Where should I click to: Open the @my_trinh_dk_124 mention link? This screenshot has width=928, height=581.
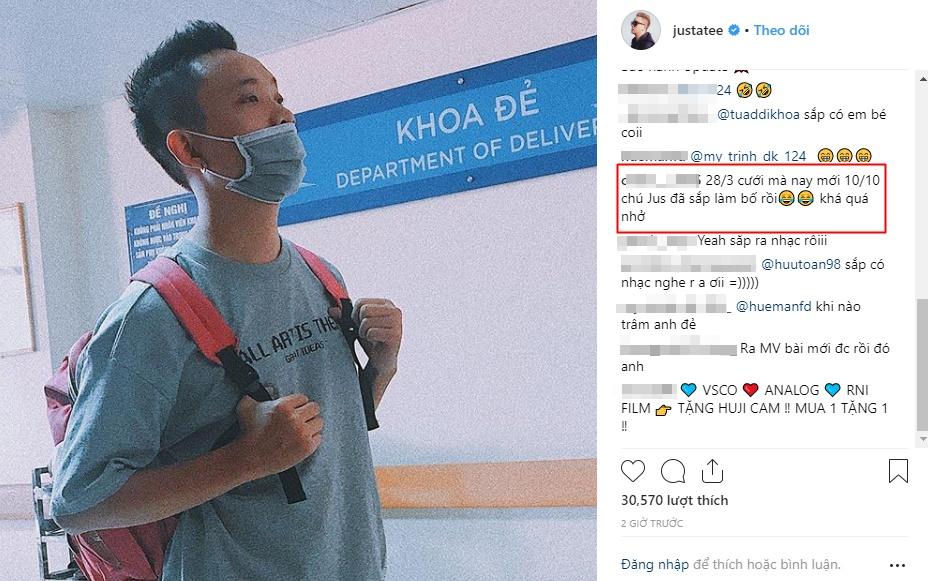click(748, 156)
